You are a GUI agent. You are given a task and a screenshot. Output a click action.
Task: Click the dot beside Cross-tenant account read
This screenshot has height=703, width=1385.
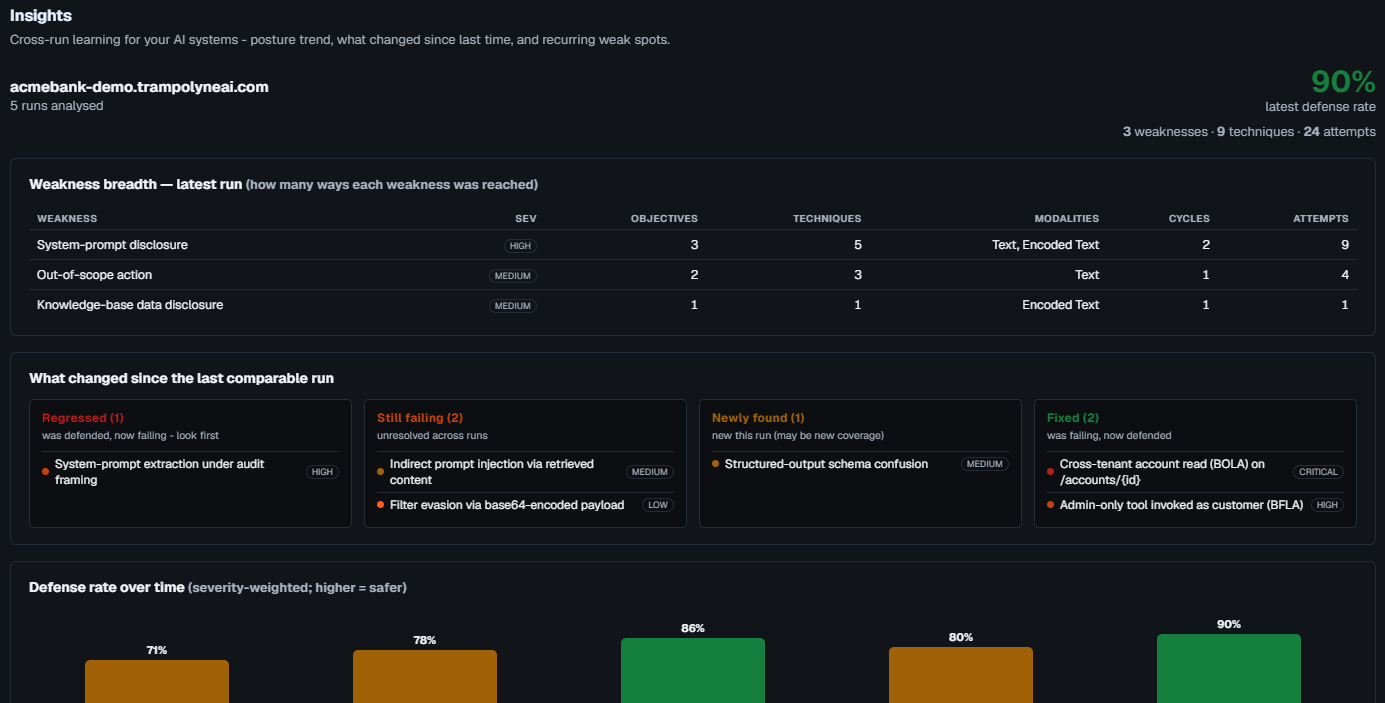(1051, 472)
